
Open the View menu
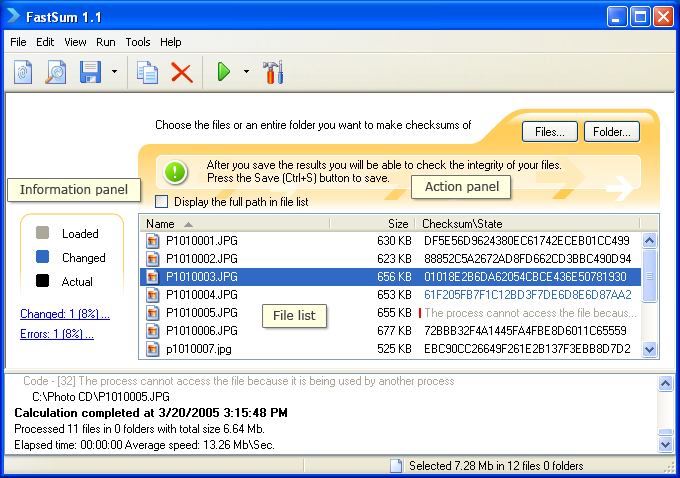(x=75, y=42)
